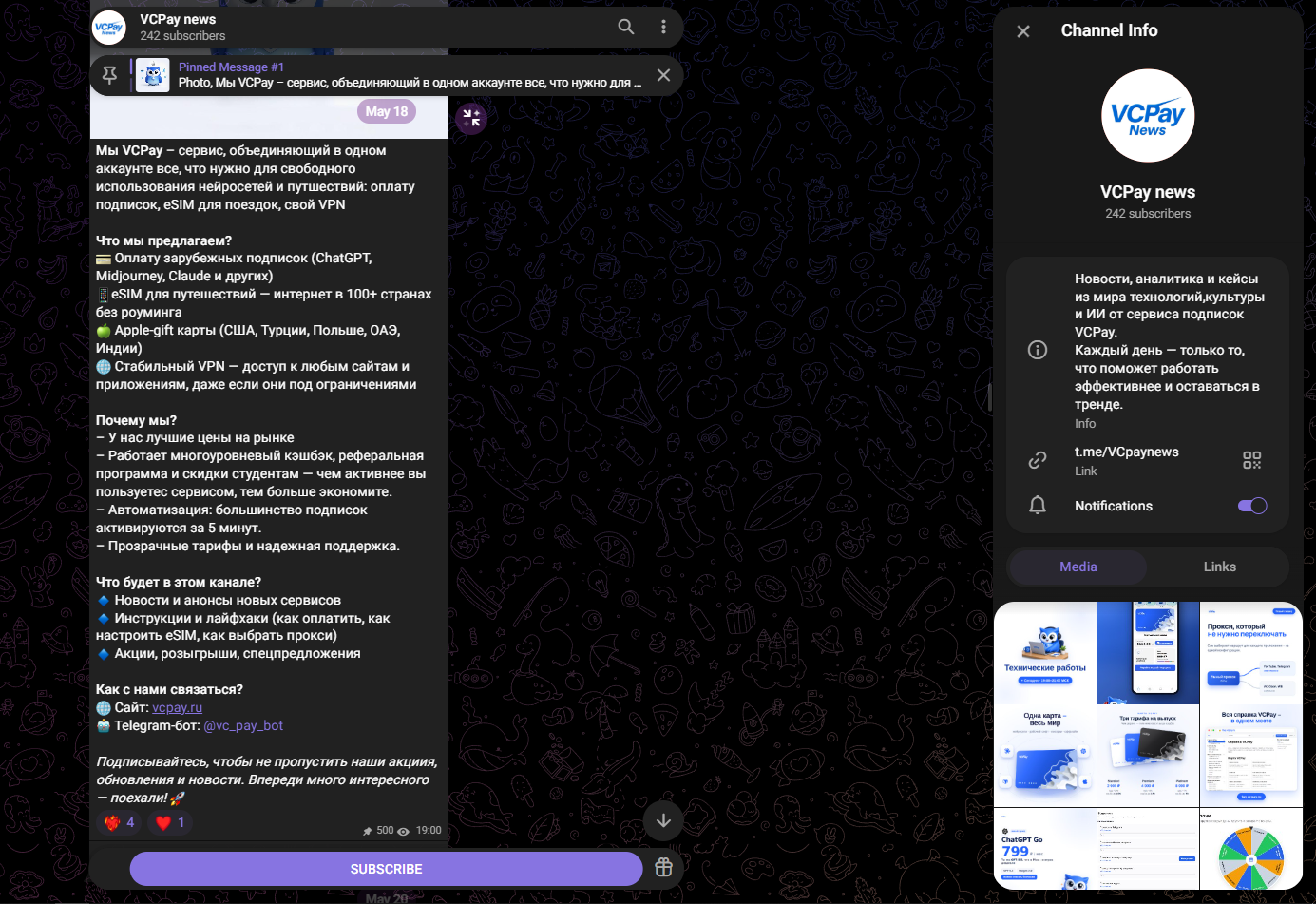Click the May 18 date badge
Screen dimensions: 1316x904
[x=387, y=111]
